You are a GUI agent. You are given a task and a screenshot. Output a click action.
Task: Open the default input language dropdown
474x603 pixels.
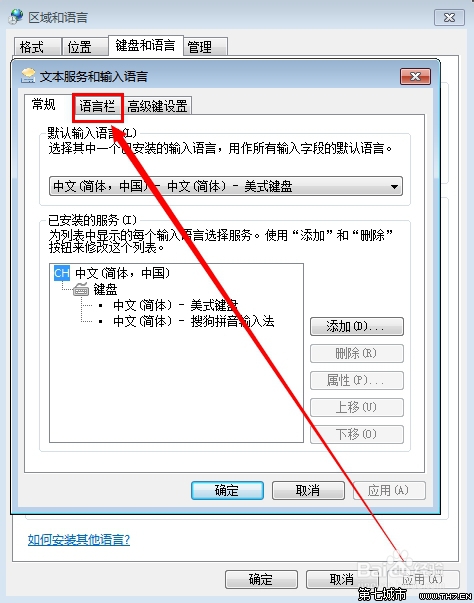(226, 187)
